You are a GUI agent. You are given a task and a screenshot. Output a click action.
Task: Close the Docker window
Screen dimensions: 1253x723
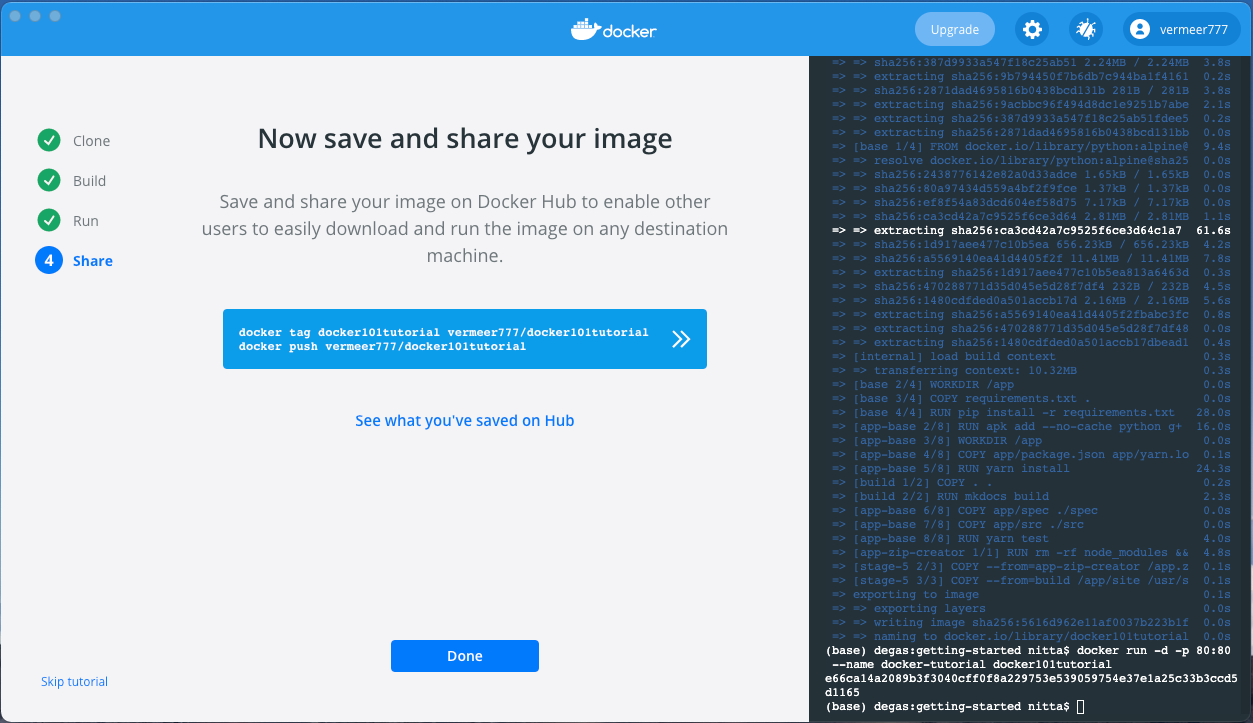[x=15, y=17]
